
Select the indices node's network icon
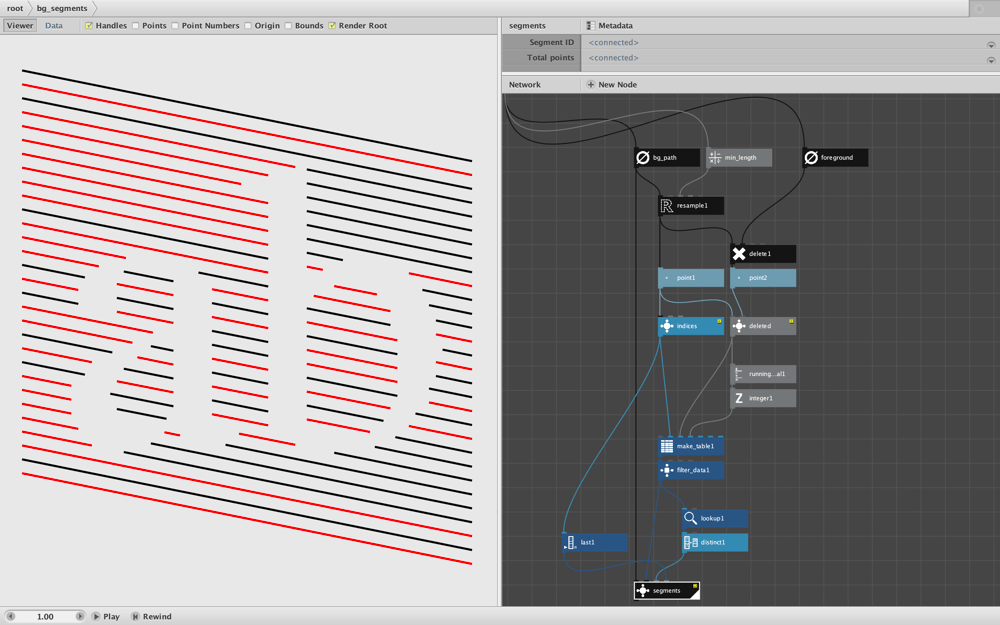tap(666, 326)
